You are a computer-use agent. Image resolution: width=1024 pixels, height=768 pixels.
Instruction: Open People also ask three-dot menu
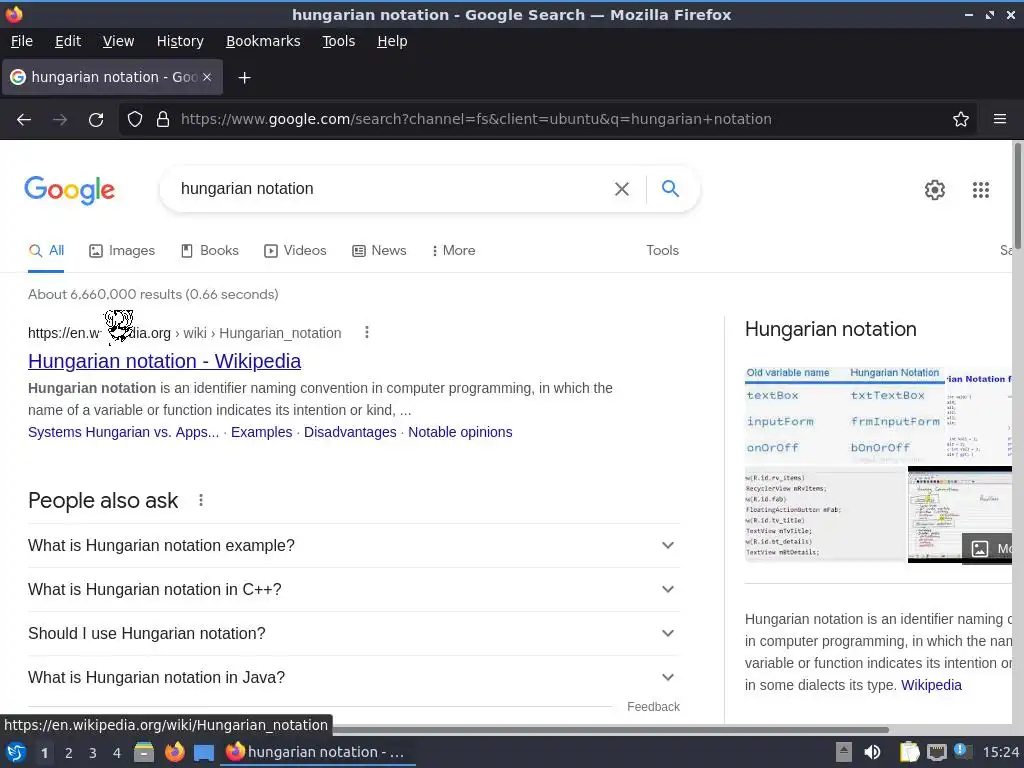[201, 500]
